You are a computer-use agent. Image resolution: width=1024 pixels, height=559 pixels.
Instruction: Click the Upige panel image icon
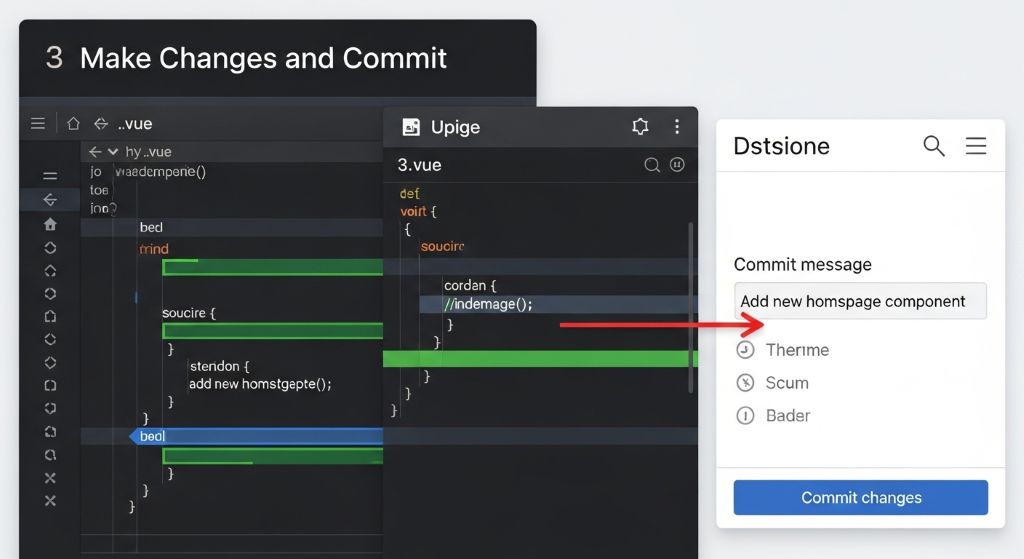[x=411, y=127]
